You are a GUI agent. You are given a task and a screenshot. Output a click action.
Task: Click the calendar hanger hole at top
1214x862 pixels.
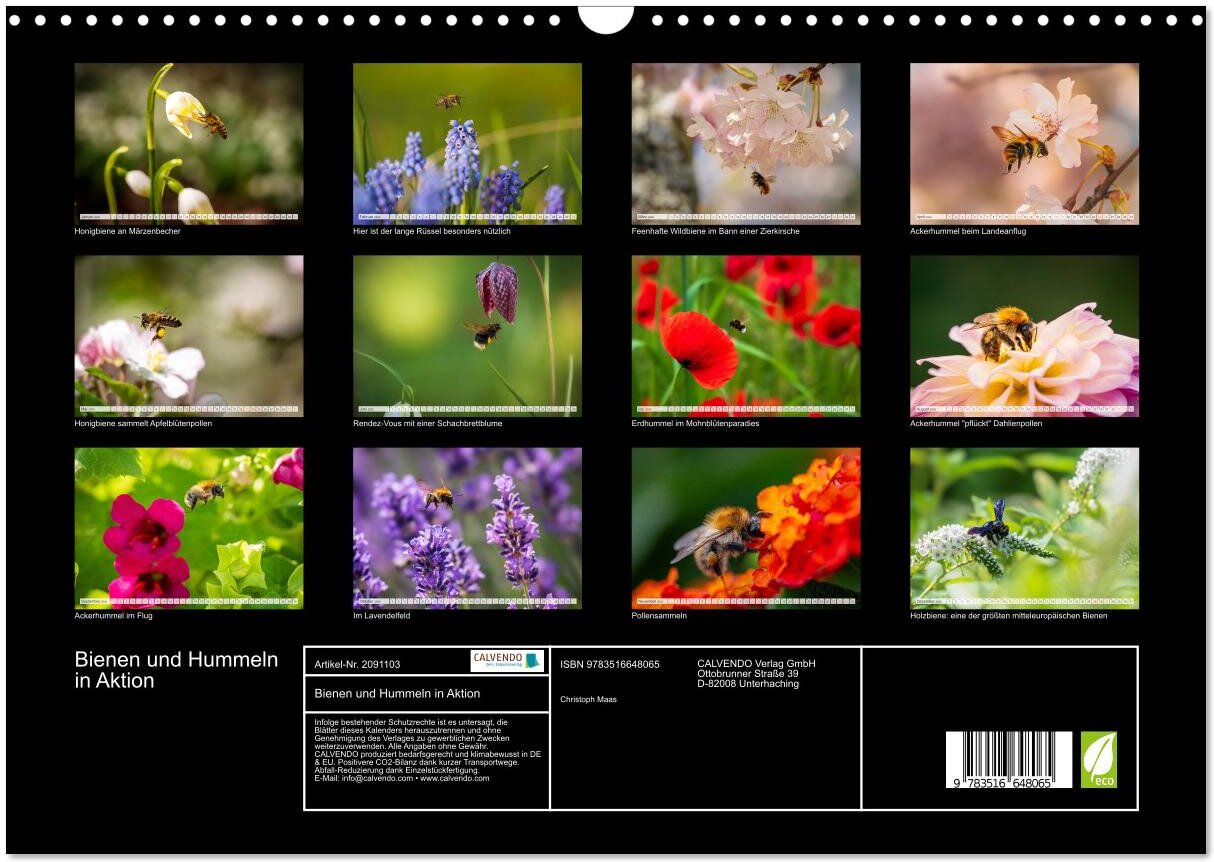[x=606, y=18]
